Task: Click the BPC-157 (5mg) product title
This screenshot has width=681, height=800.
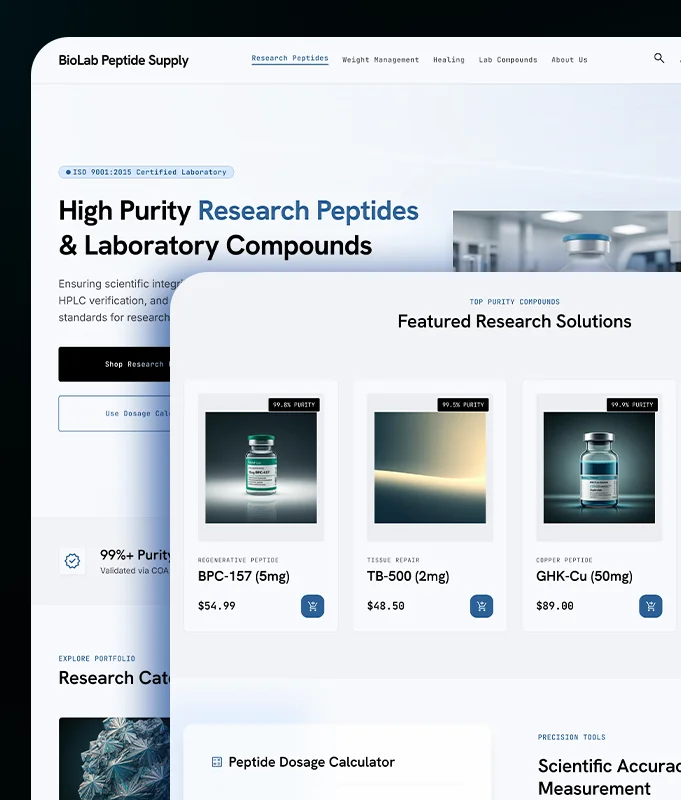Action: point(244,576)
